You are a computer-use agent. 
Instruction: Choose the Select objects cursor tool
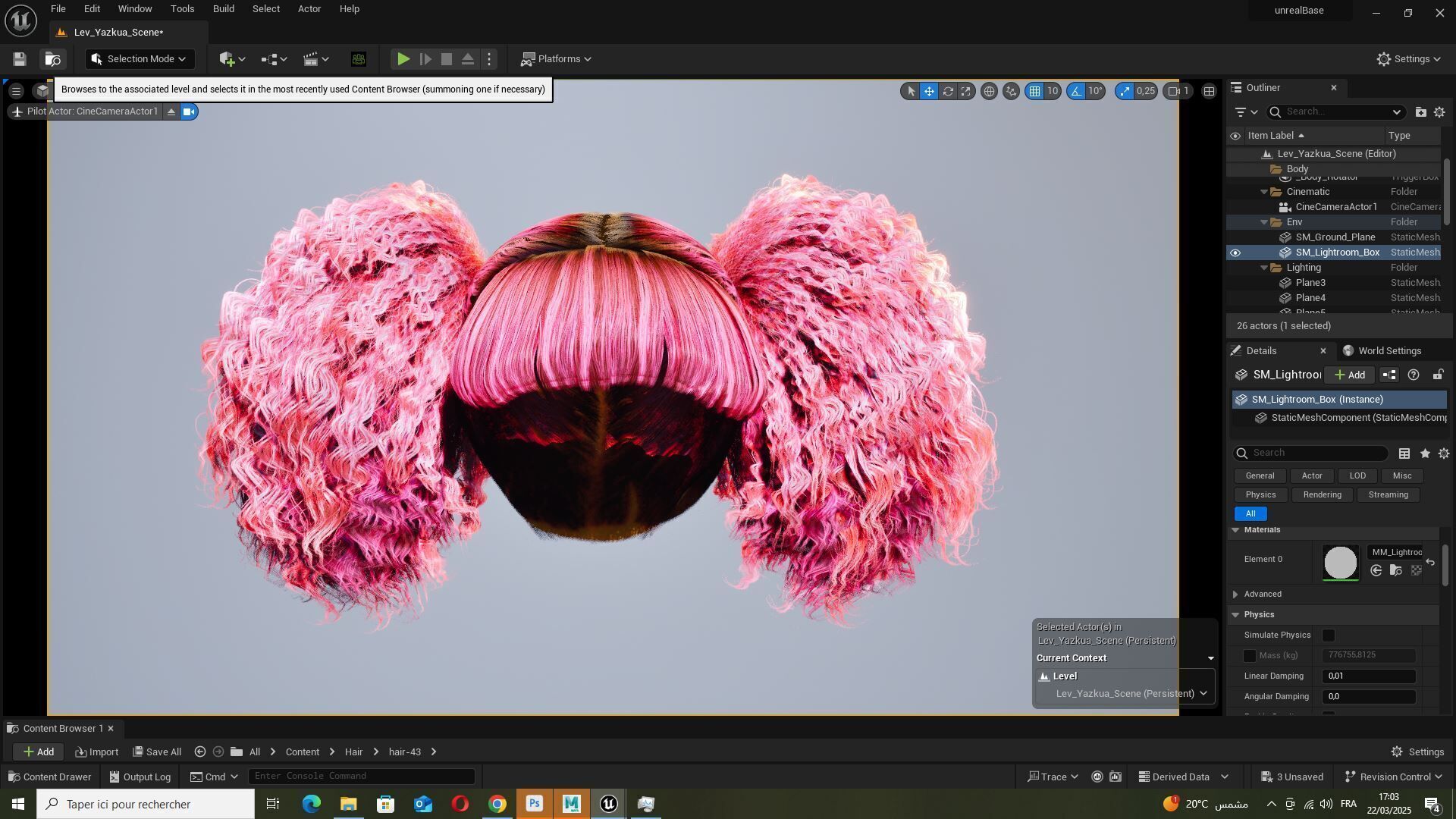pos(911,91)
